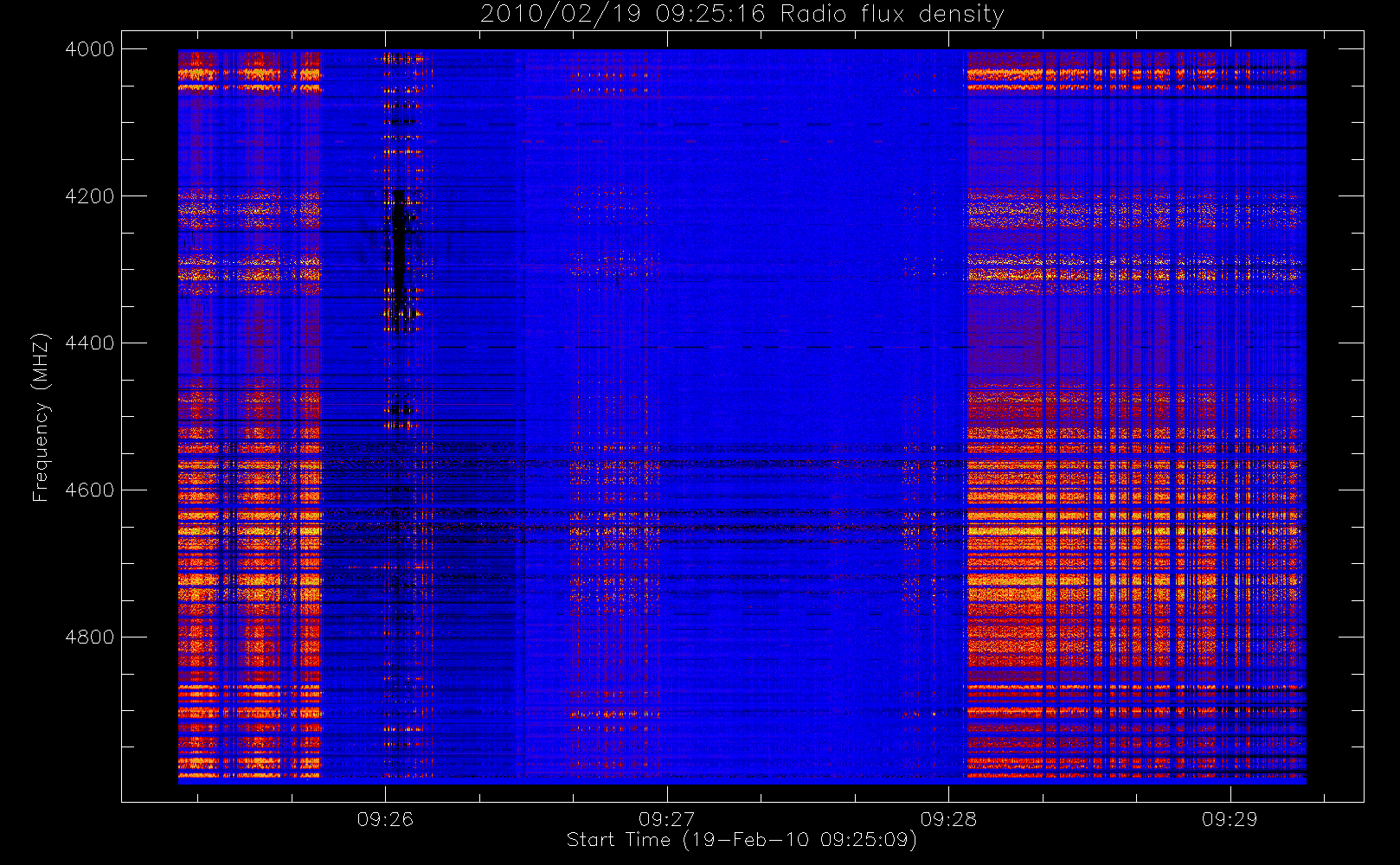
Task: Click the plot title "Radio flux density"
Action: [x=891, y=14]
